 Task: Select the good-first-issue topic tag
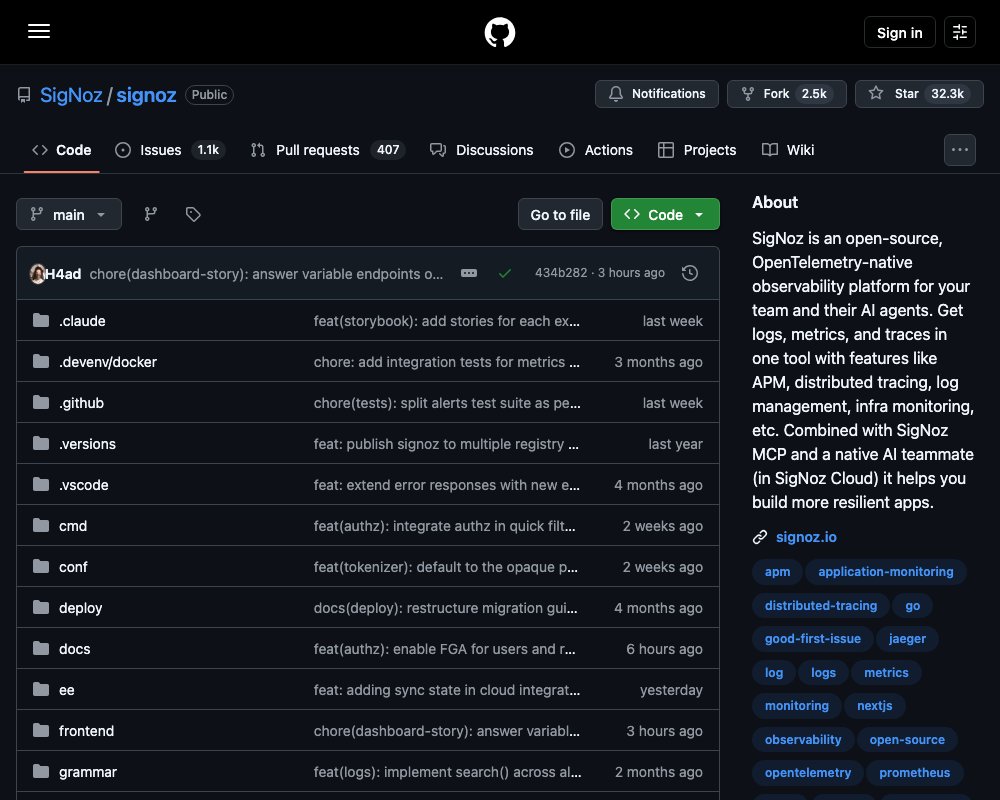coord(812,639)
